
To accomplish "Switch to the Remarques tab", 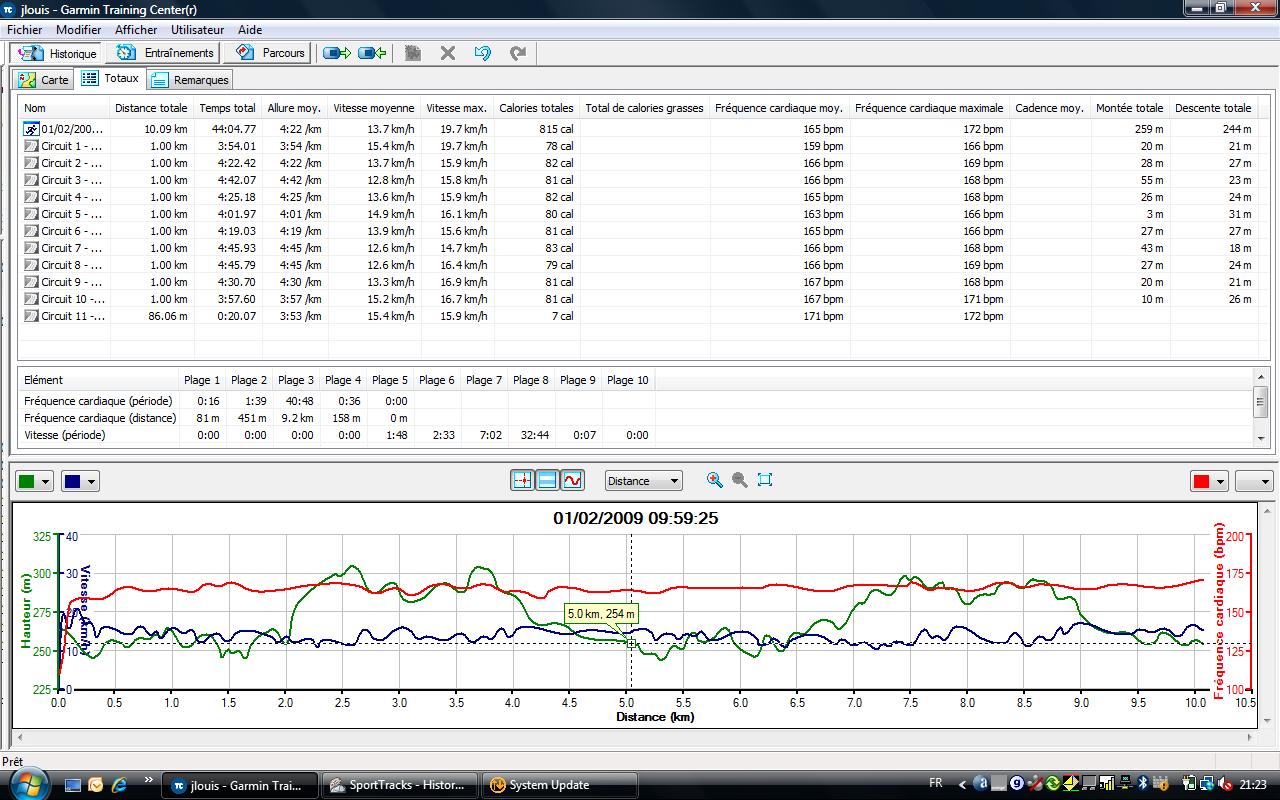I will point(190,80).
